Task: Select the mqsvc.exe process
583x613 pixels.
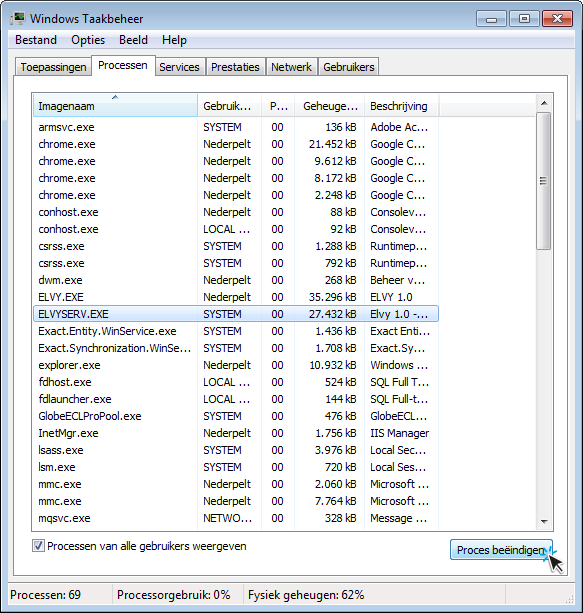Action: point(236,518)
